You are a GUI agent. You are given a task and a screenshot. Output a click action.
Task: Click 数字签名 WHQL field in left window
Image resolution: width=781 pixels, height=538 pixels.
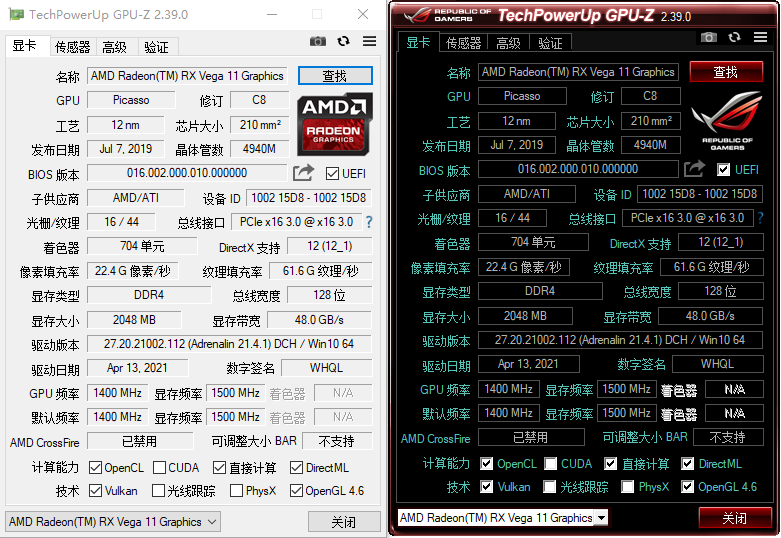point(327,368)
